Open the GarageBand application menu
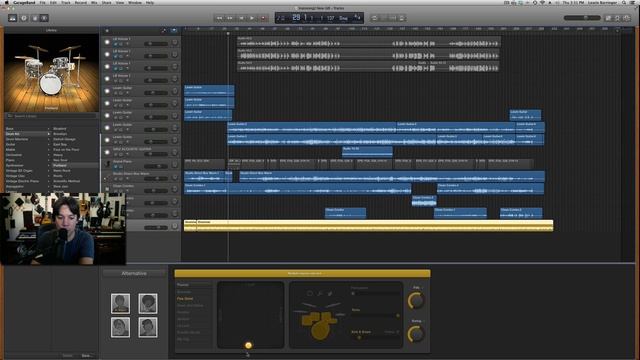This screenshot has height=360, width=640. (24, 2)
